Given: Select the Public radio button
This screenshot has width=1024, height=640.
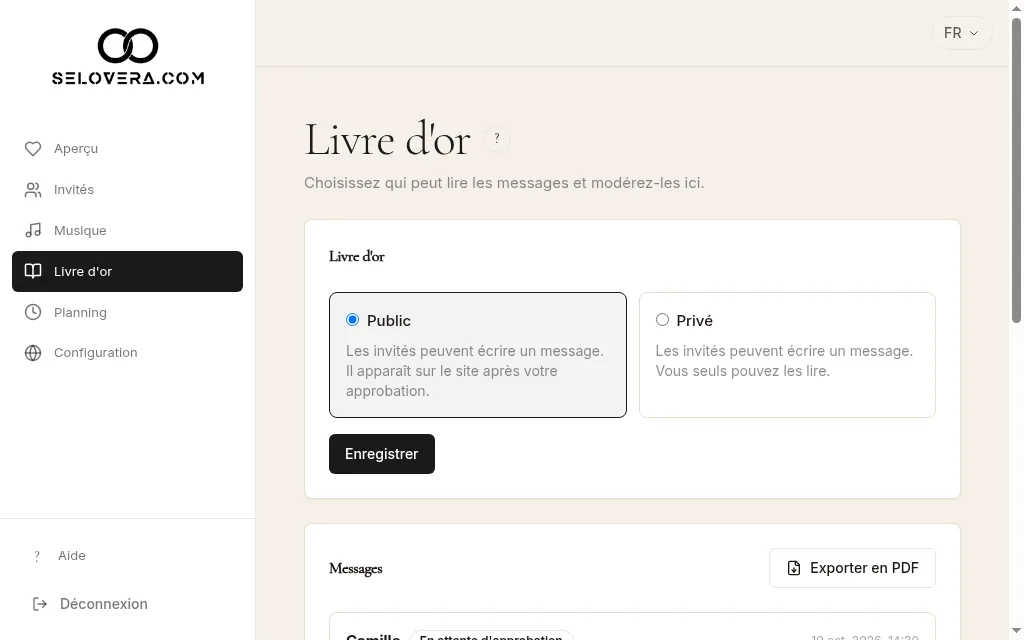Looking at the screenshot, I should pos(353,319).
